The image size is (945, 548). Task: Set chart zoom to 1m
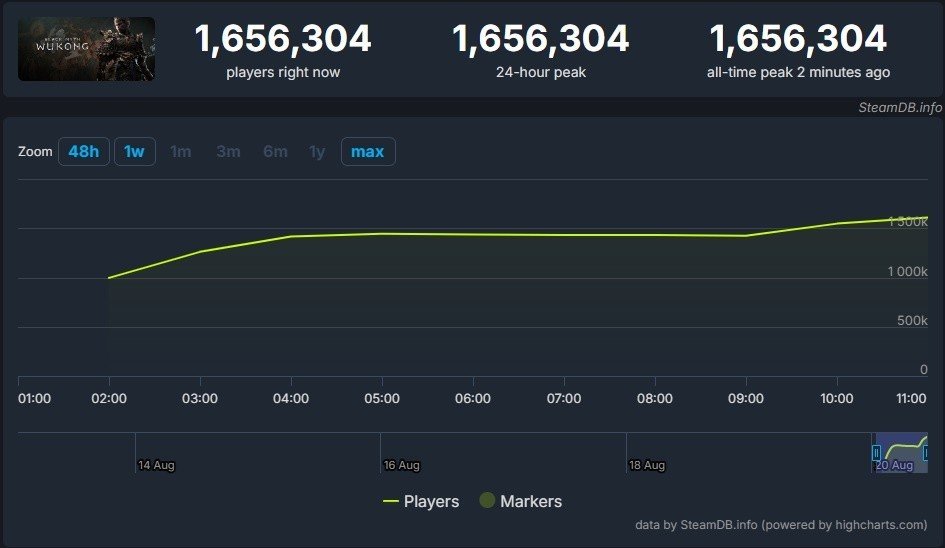(x=181, y=151)
